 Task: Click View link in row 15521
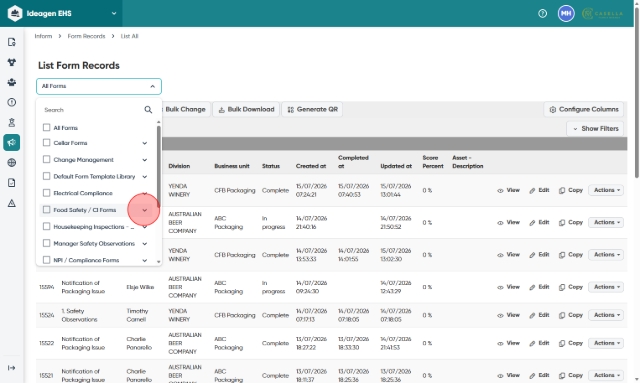click(509, 375)
